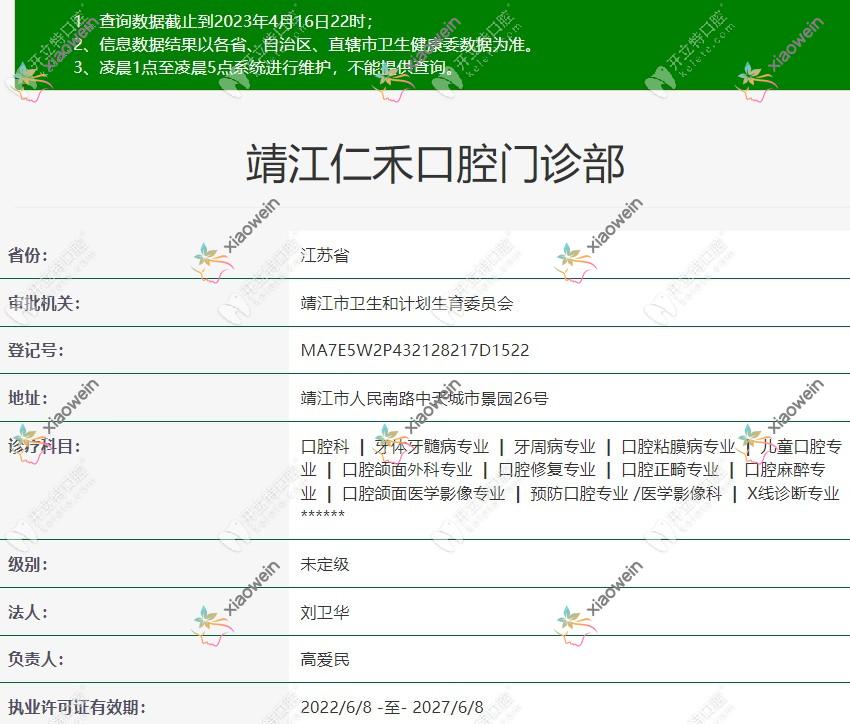
Task: Click the 口腔颌面医学影像专业 entry
Action: pyautogui.click(x=423, y=493)
